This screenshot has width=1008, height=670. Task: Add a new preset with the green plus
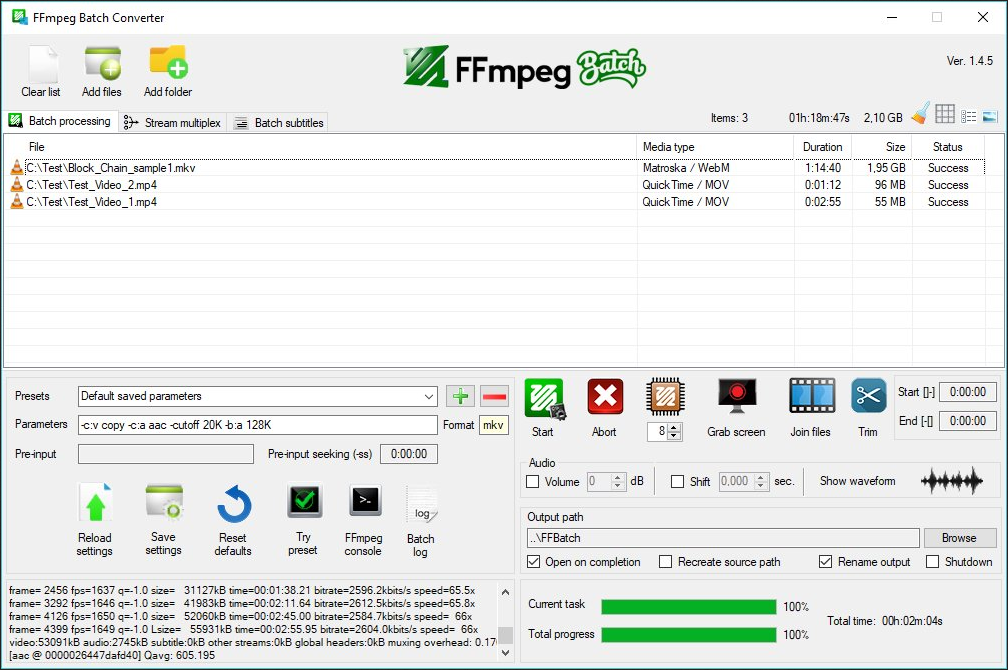[x=460, y=396]
